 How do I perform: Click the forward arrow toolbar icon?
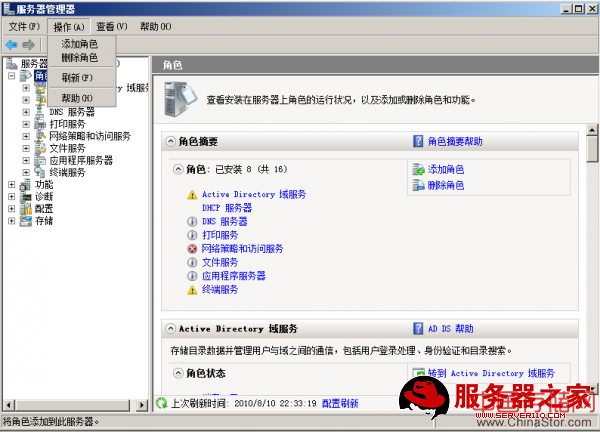pos(29,44)
